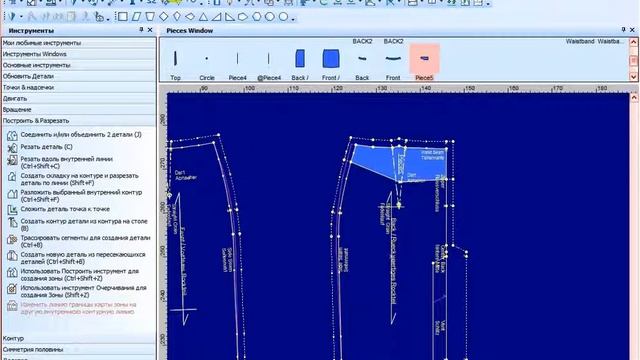Click 'Трассировать сегменты для создания детали' label
This screenshot has width=640, height=360.
coord(85,238)
